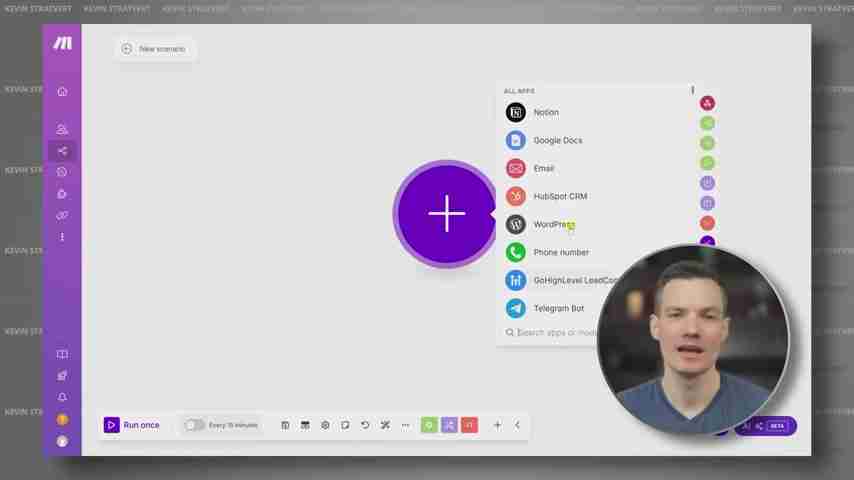Toggle the scheduling switch on

click(x=194, y=425)
